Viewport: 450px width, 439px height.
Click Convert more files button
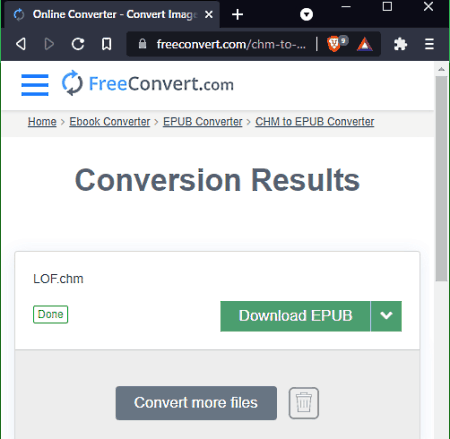pyautogui.click(x=196, y=403)
